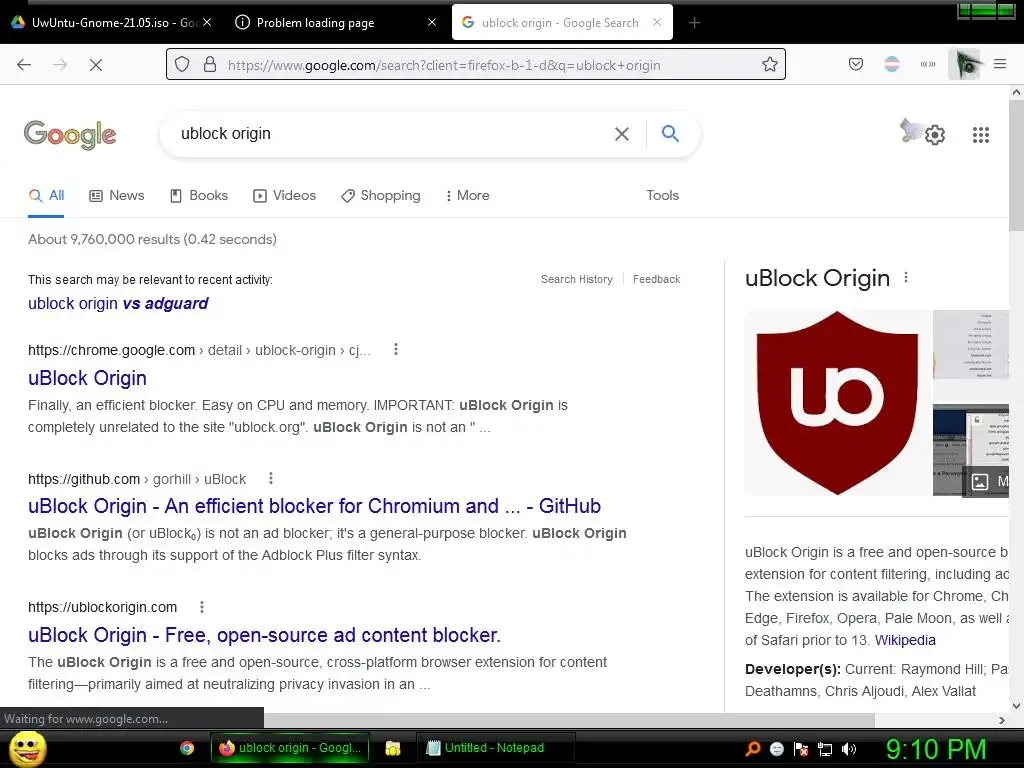Open the upper small uBlock screenshot thumbnail
Screen dimensions: 1024x768
click(970, 344)
